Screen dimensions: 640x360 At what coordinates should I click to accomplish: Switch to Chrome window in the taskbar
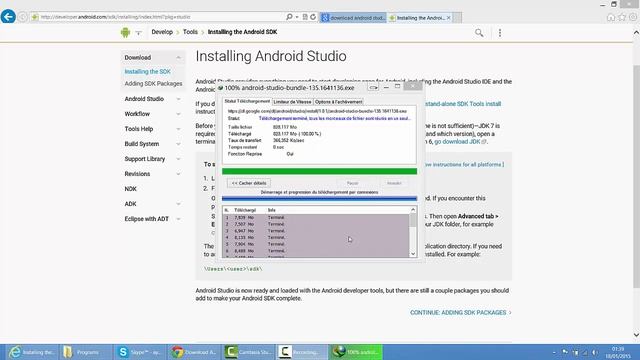pyautogui.click(x=195, y=352)
